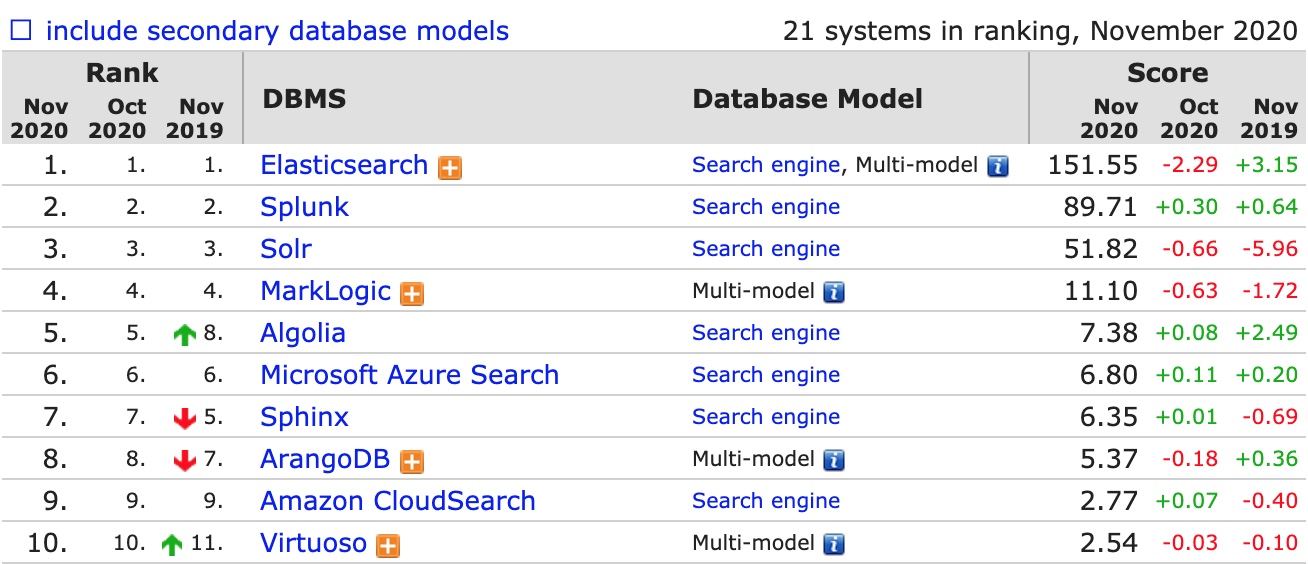Open the include secondary database models link
1308x564 pixels.
coord(277,31)
